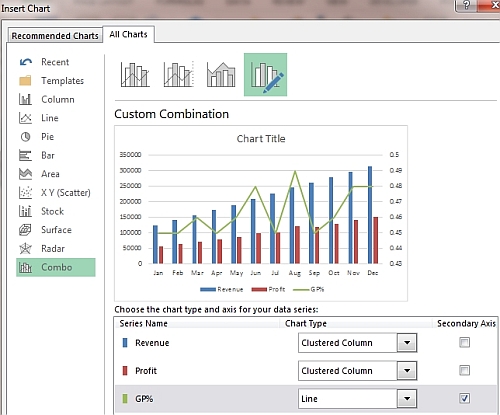Open Revenue chart type dropdown arrow
Image resolution: width=500 pixels, height=415 pixels.
407,343
